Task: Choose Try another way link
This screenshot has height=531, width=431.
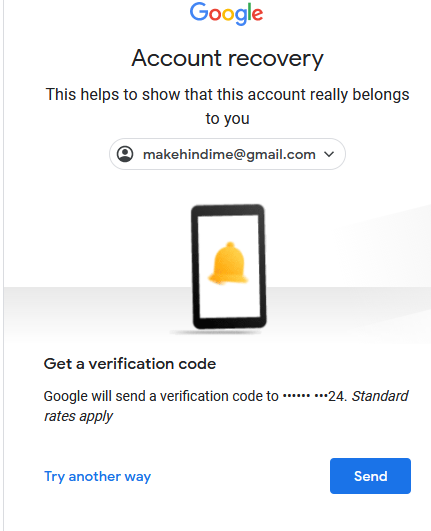Action: click(x=98, y=476)
